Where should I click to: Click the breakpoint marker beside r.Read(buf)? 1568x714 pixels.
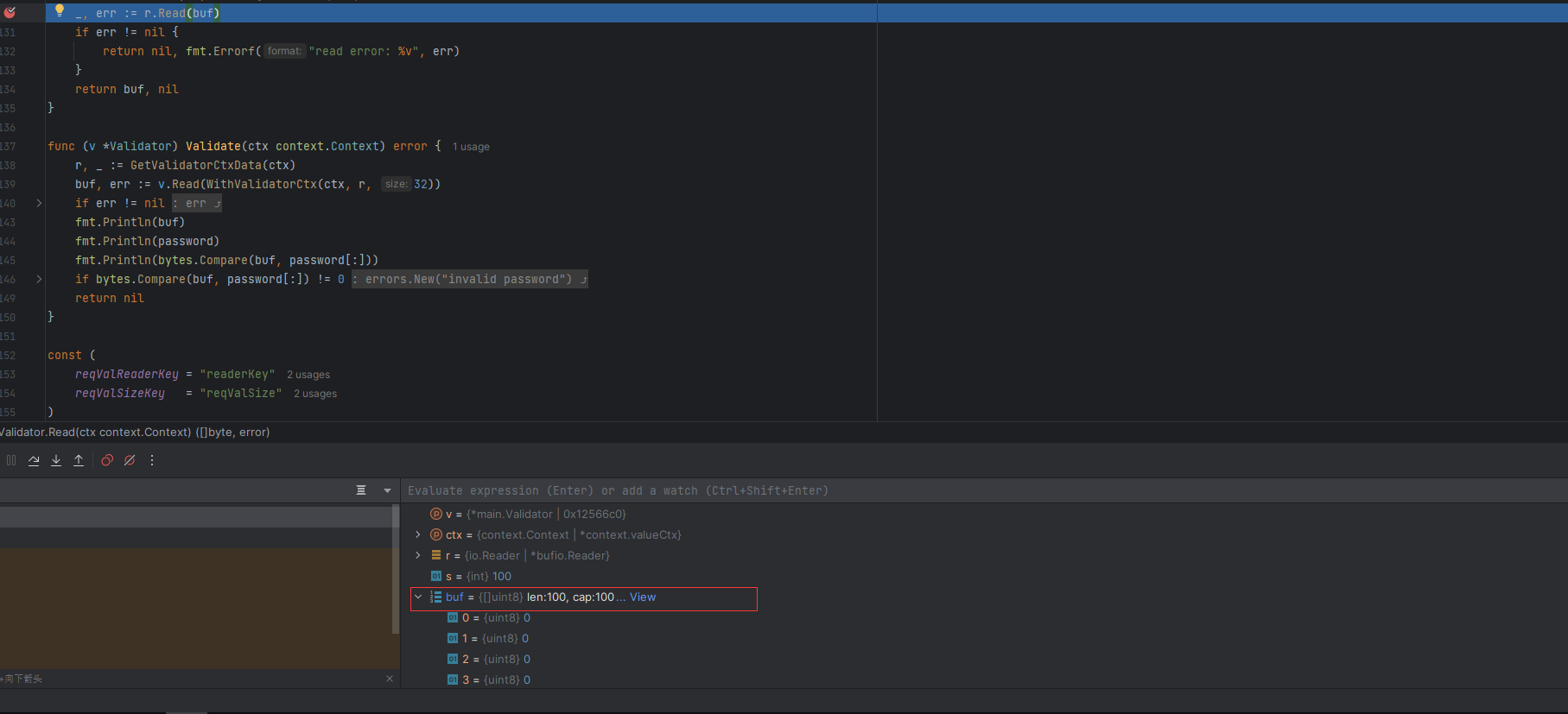10,12
